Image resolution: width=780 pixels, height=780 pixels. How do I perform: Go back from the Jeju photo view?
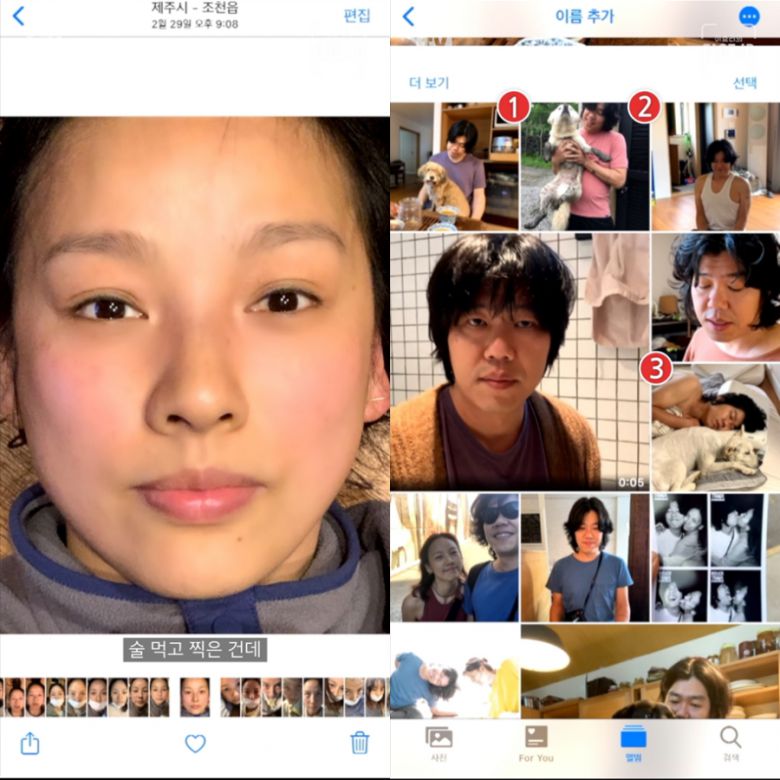[18, 16]
